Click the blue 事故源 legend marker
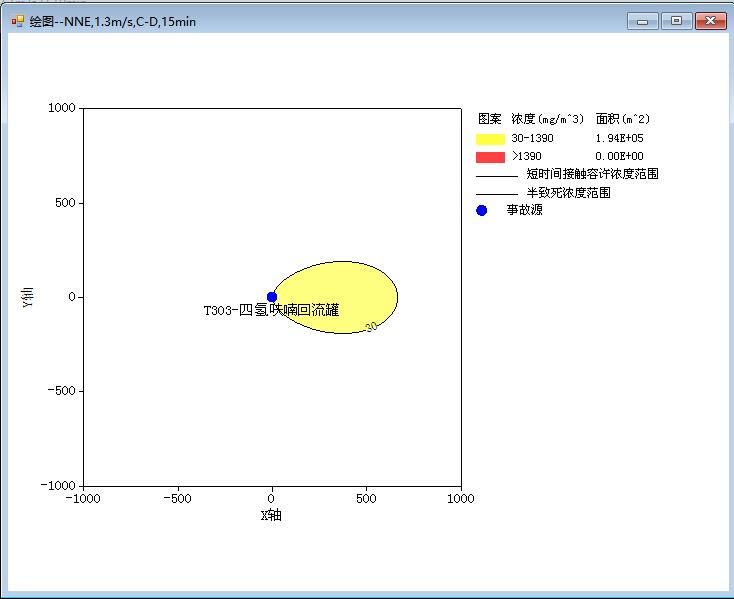734x599 pixels. (481, 211)
